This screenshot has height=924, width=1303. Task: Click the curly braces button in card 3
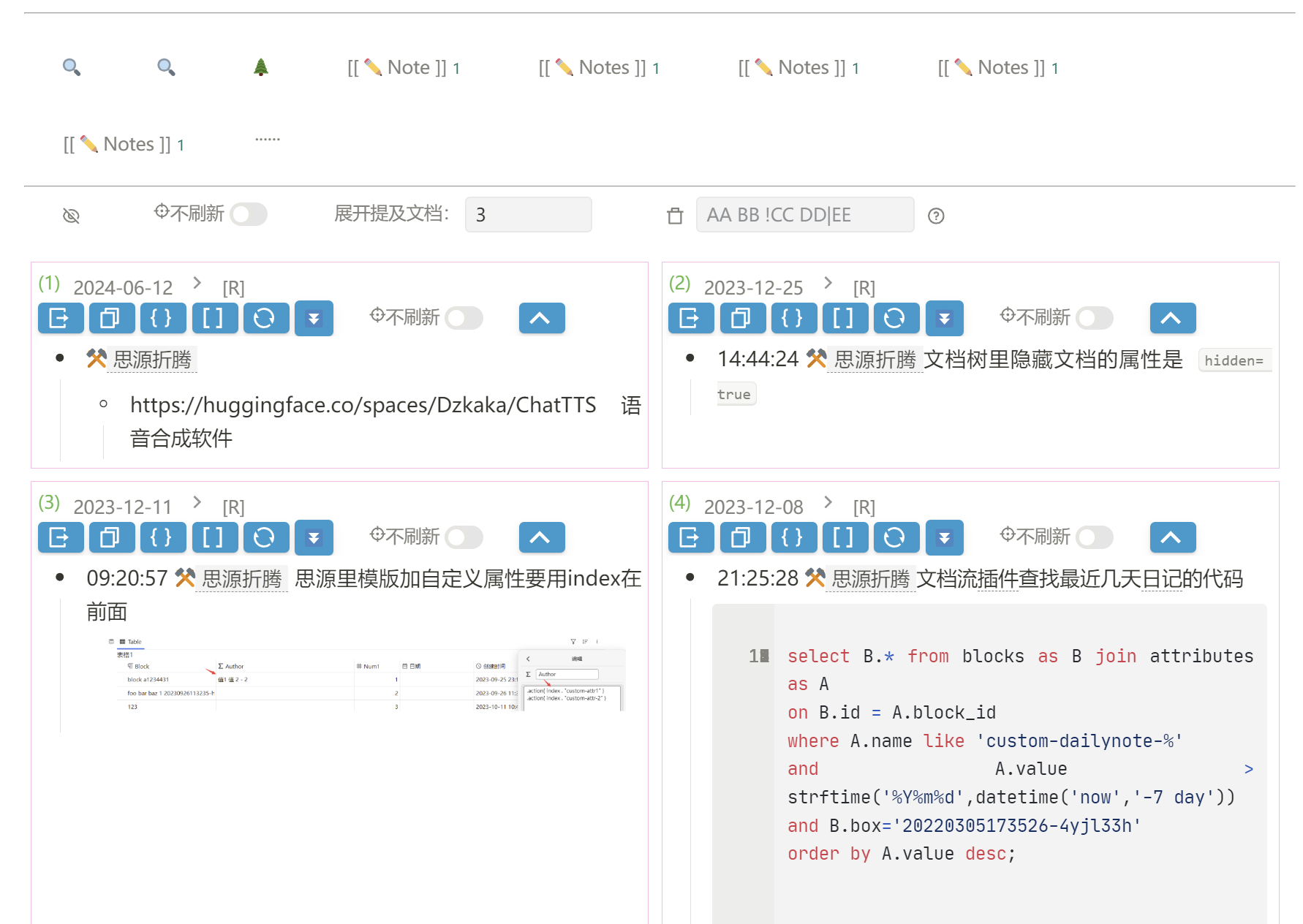click(x=162, y=537)
